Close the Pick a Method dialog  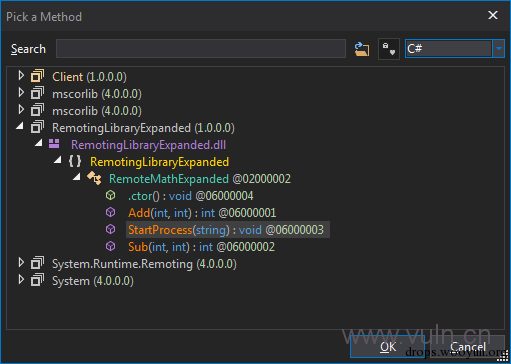[x=493, y=15]
